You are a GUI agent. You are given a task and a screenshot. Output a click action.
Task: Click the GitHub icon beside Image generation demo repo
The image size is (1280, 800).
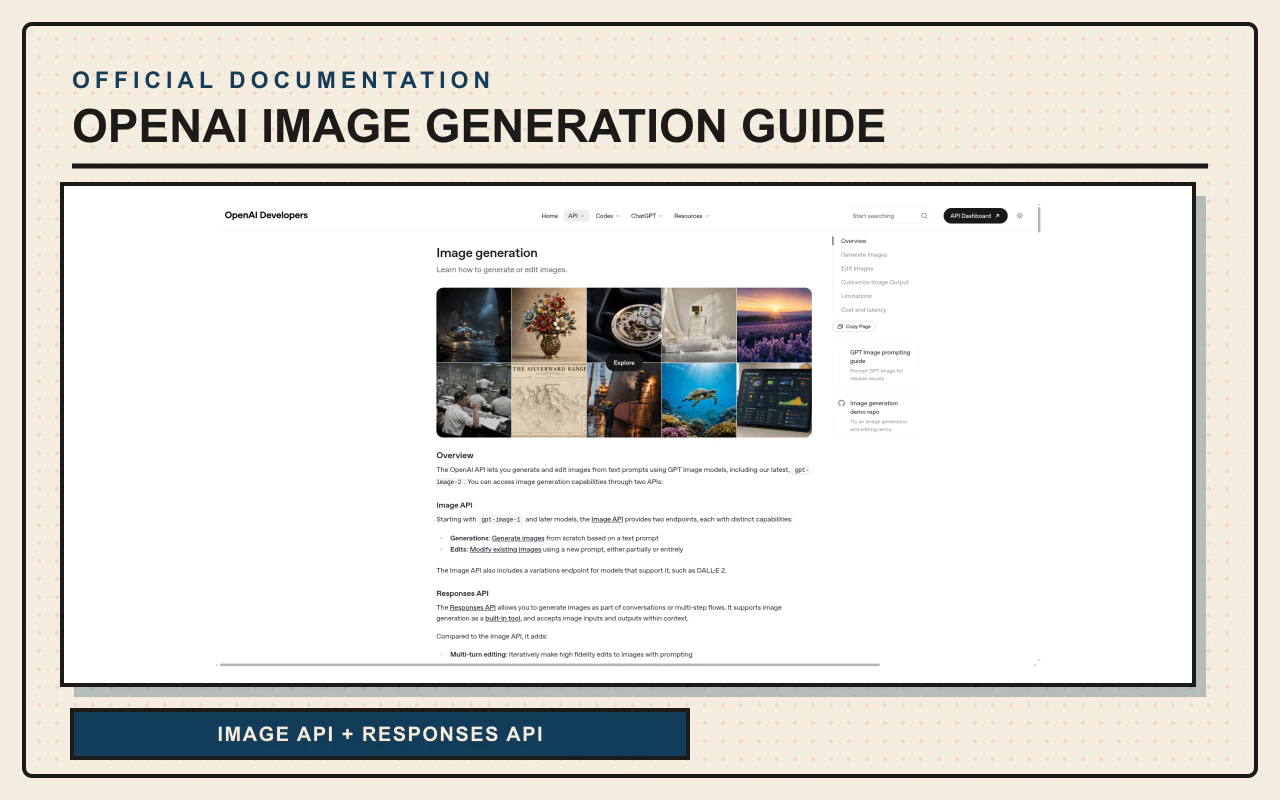coord(841,403)
